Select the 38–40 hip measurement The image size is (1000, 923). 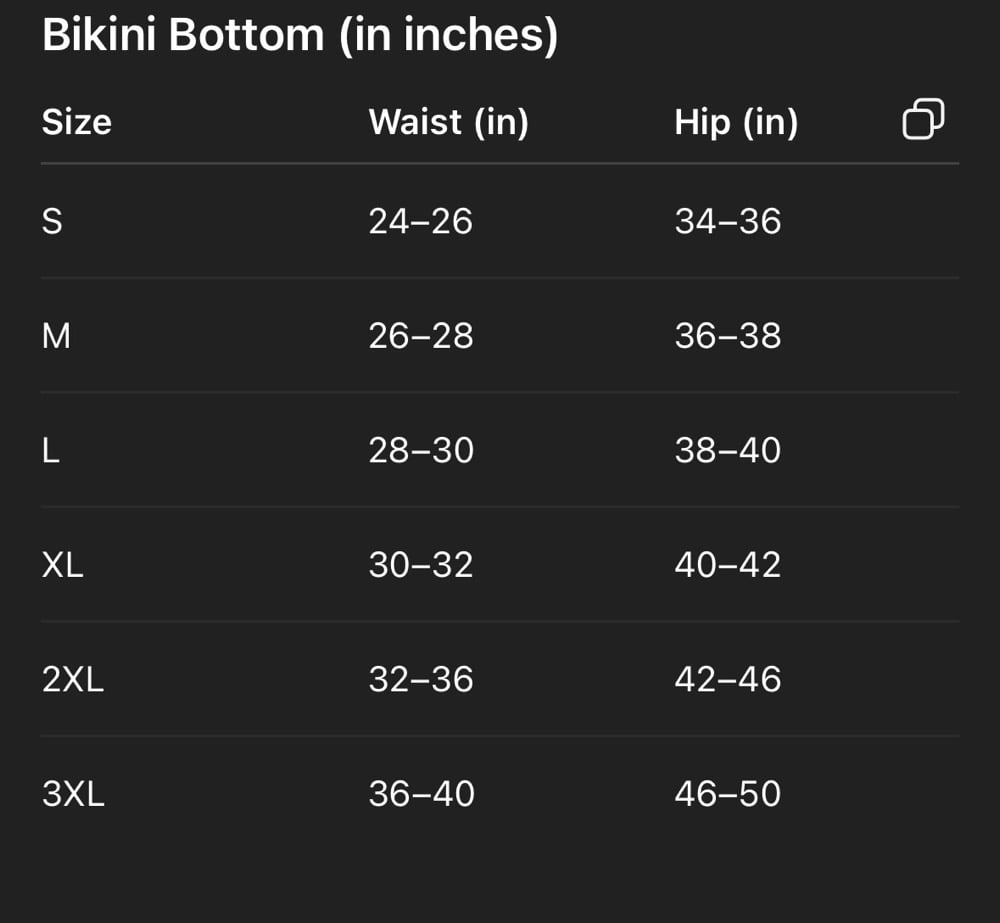(727, 451)
